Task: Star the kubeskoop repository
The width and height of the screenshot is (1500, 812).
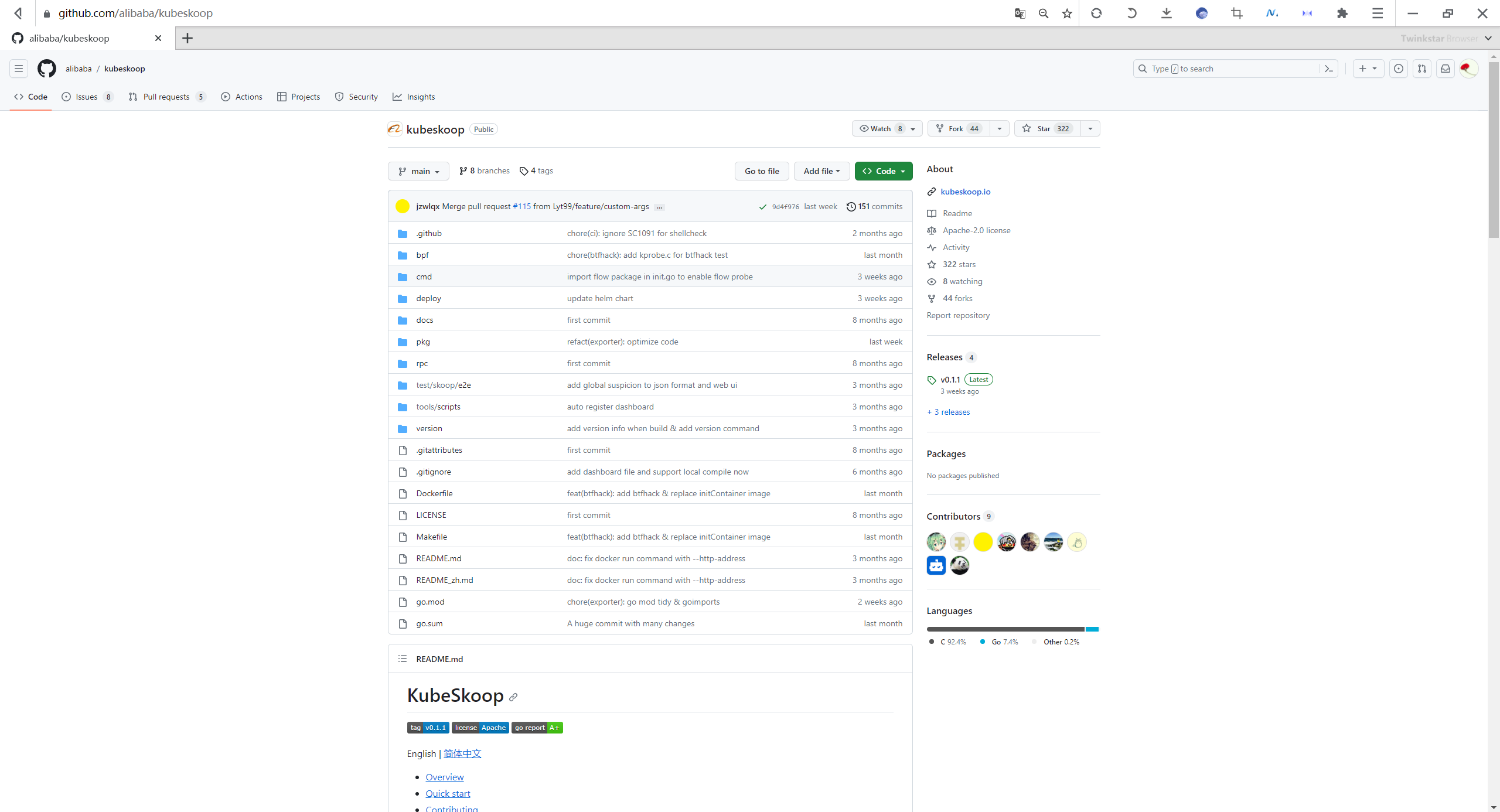Action: point(1048,128)
